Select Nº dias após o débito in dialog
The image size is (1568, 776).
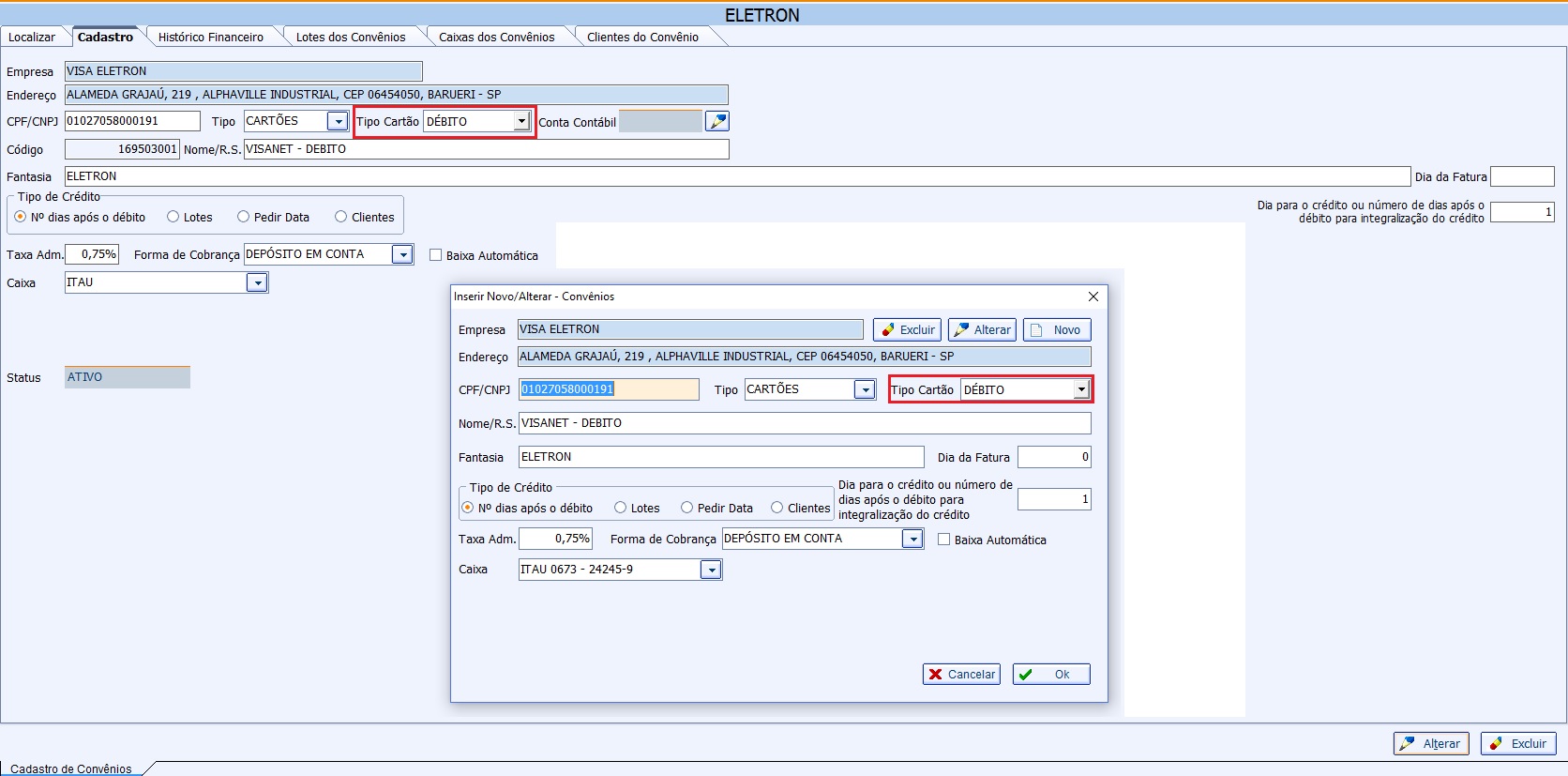pos(468,508)
